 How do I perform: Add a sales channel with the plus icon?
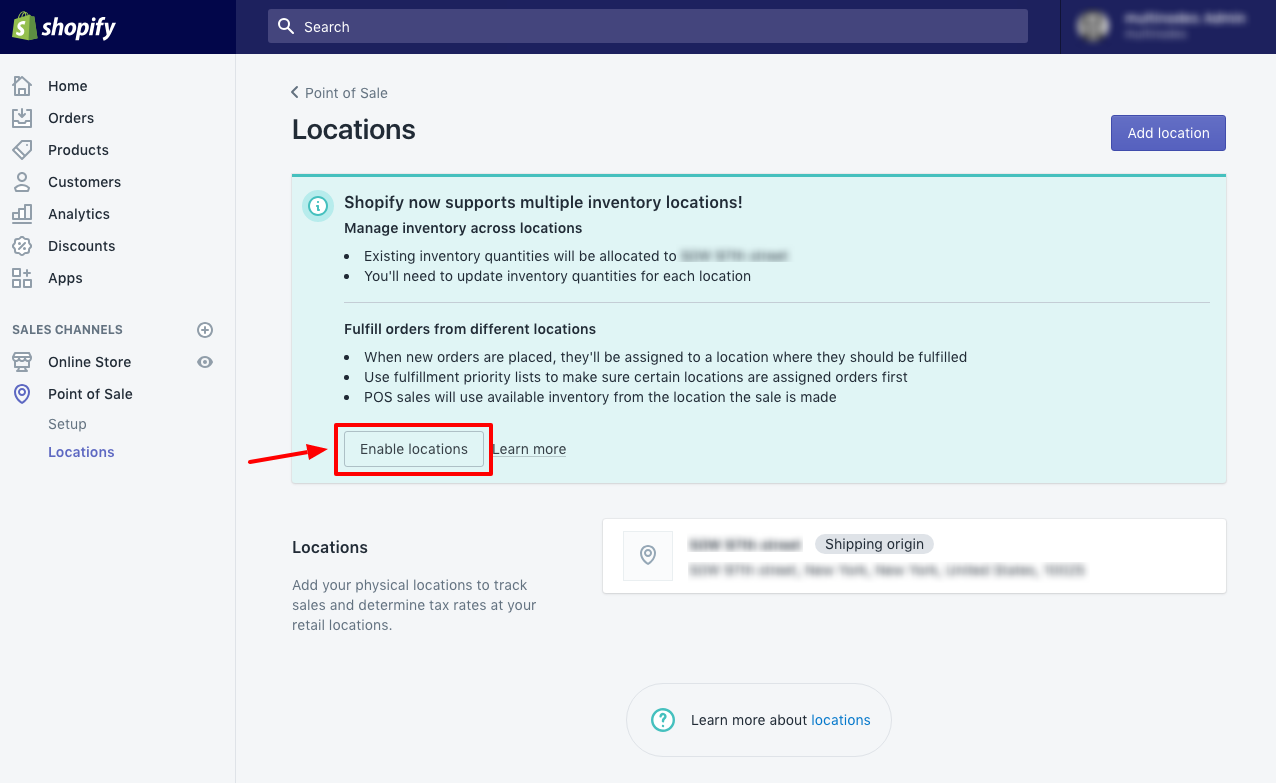coord(205,329)
